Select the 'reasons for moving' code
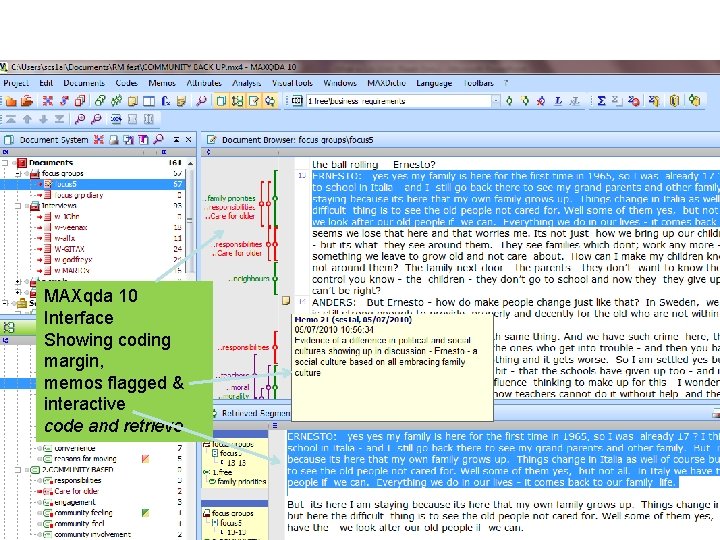This screenshot has height=540, width=720. tap(85, 459)
